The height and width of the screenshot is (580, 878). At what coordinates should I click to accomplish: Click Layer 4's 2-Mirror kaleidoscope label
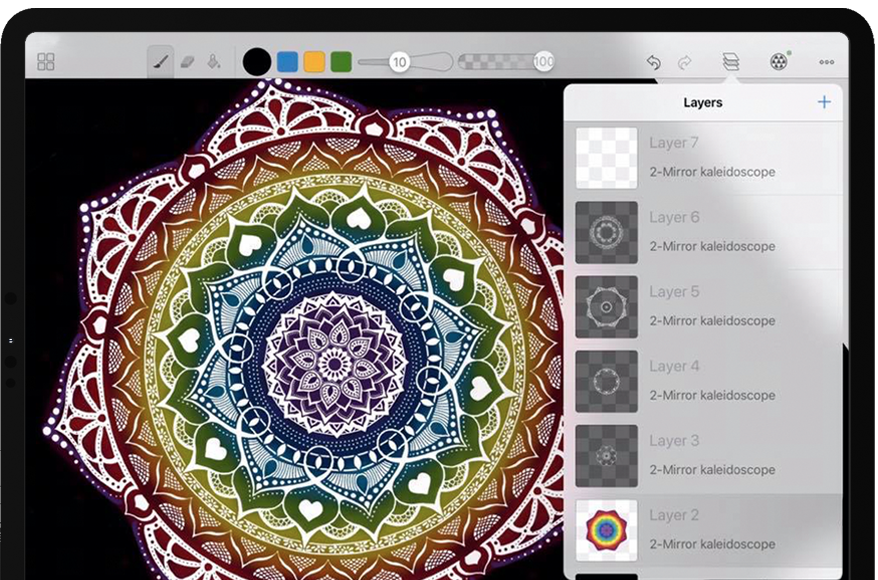click(712, 395)
